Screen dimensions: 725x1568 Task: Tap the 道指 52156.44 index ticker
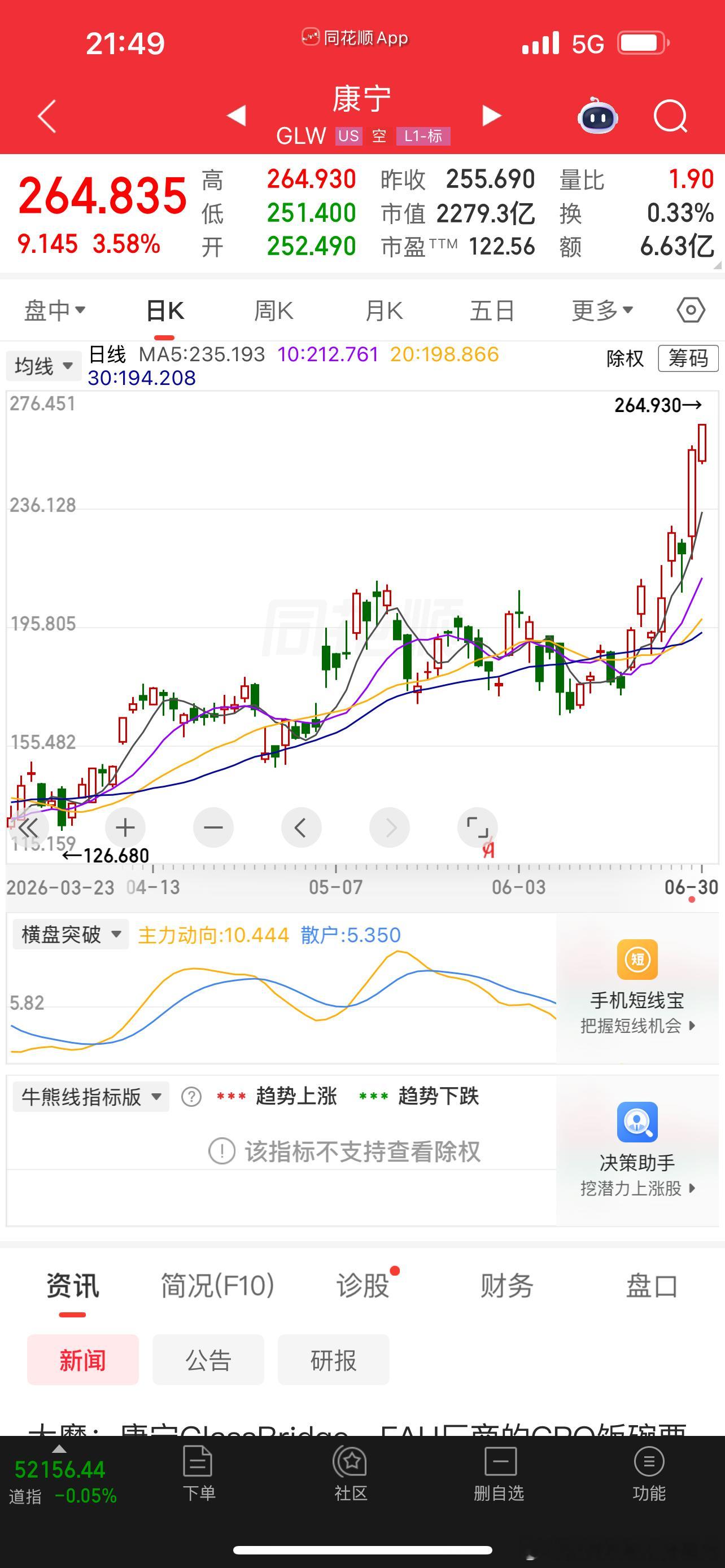coord(64,1482)
